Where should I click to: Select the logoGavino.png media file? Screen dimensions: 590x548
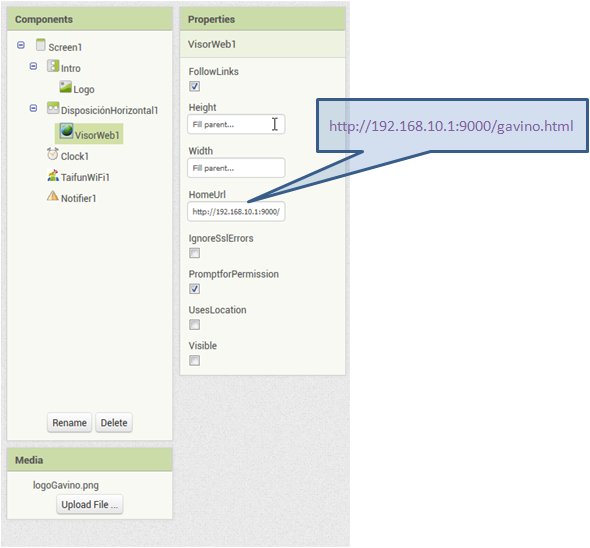[66, 485]
